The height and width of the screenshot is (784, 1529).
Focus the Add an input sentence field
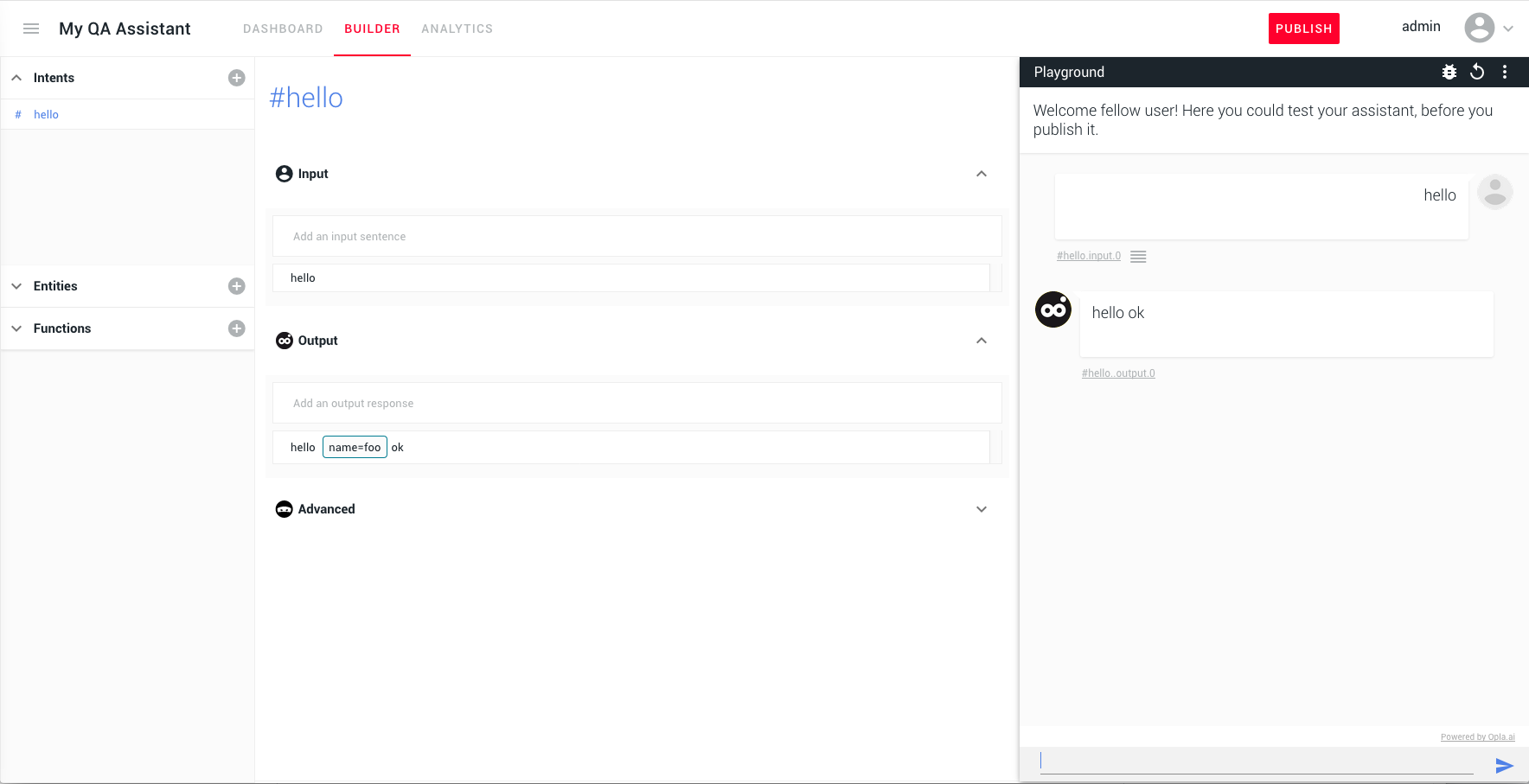(x=637, y=236)
